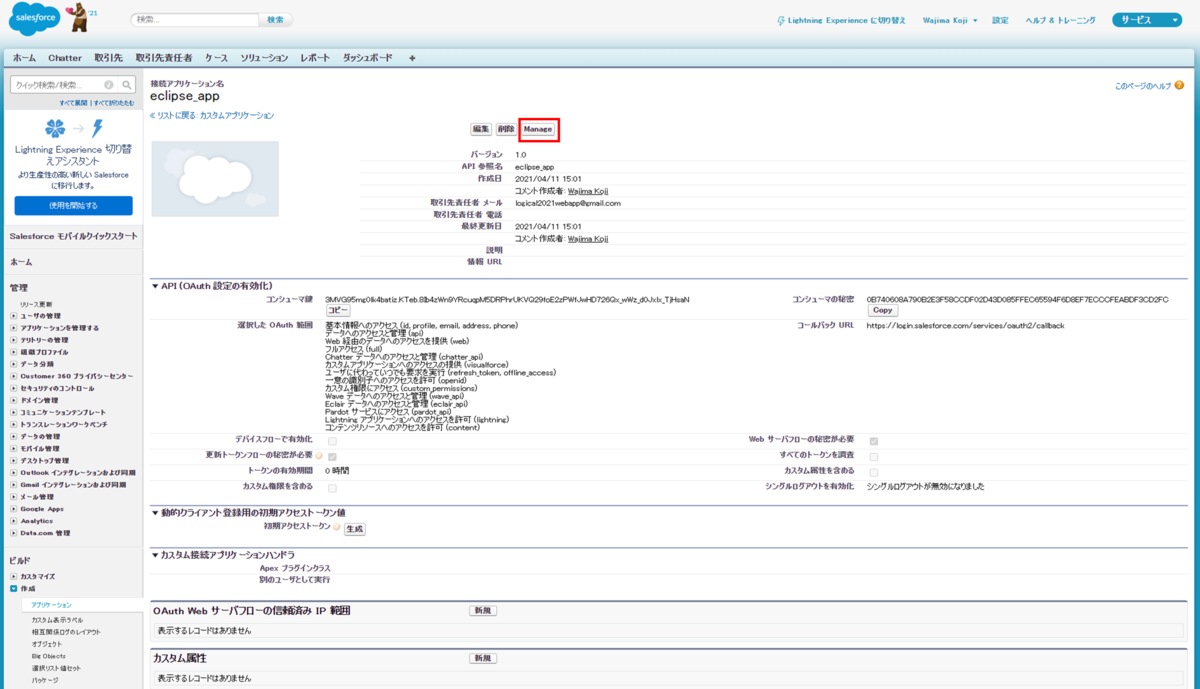Toggle 更新トークンフローの秘密が必要 checkbox
The height and width of the screenshot is (689, 1200).
click(x=332, y=456)
